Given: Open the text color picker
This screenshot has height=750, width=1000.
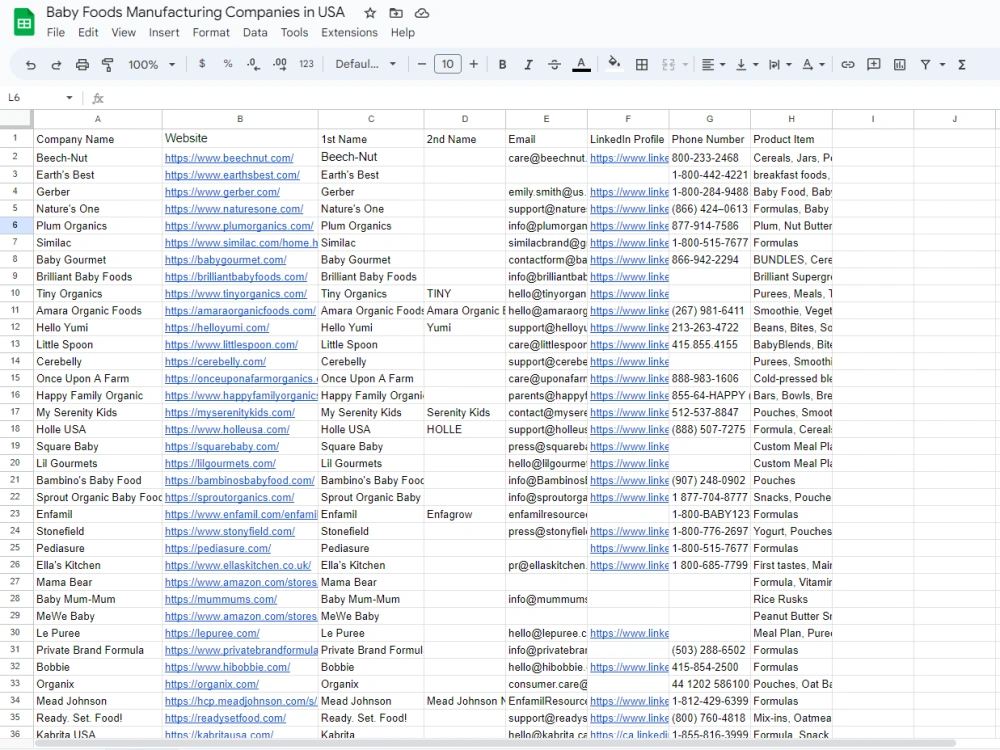Looking at the screenshot, I should pyautogui.click(x=581, y=64).
